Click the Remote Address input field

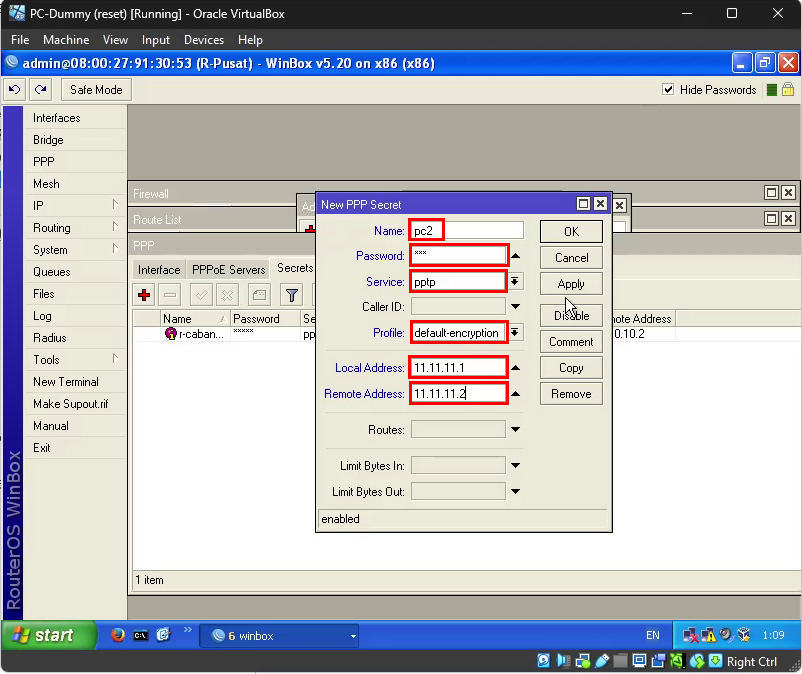pyautogui.click(x=458, y=394)
